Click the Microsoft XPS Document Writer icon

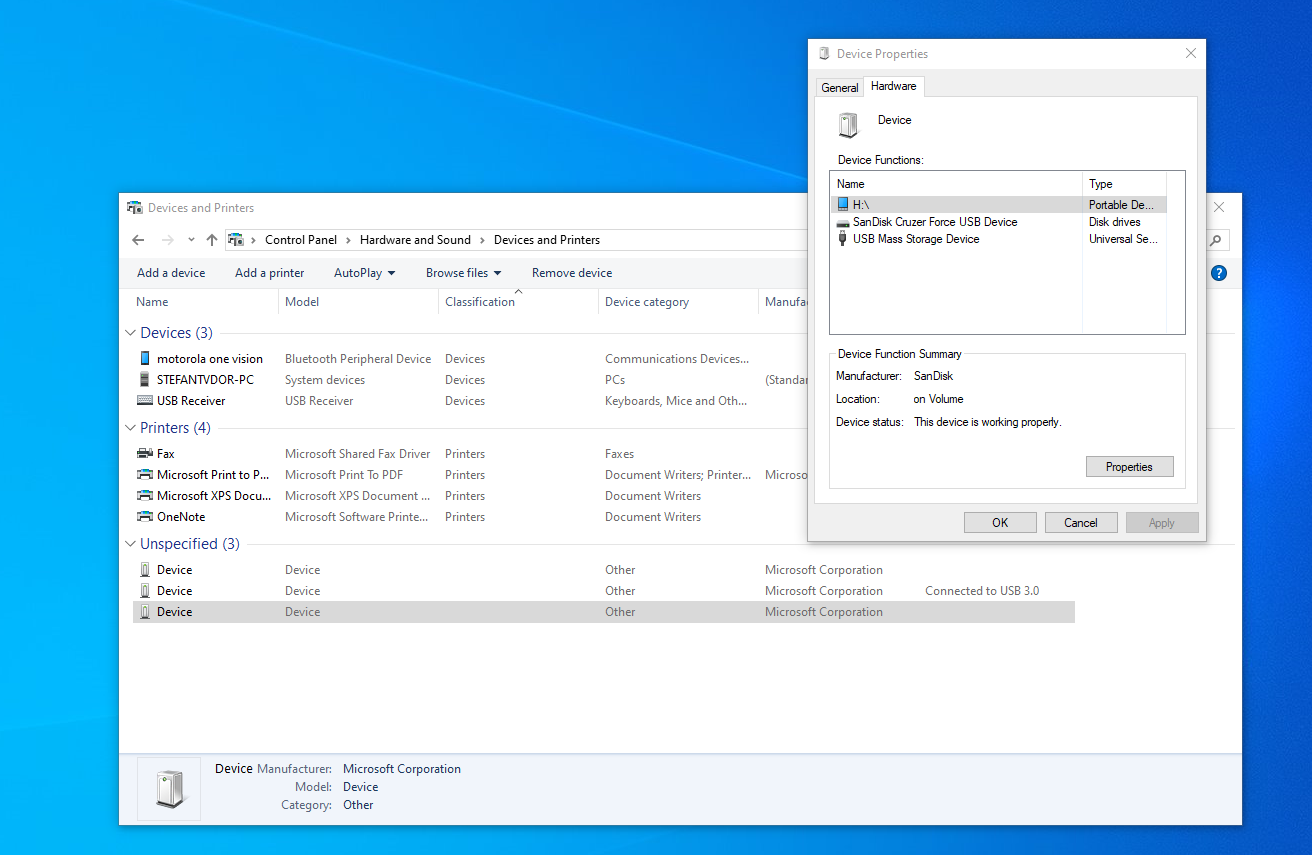click(x=145, y=495)
